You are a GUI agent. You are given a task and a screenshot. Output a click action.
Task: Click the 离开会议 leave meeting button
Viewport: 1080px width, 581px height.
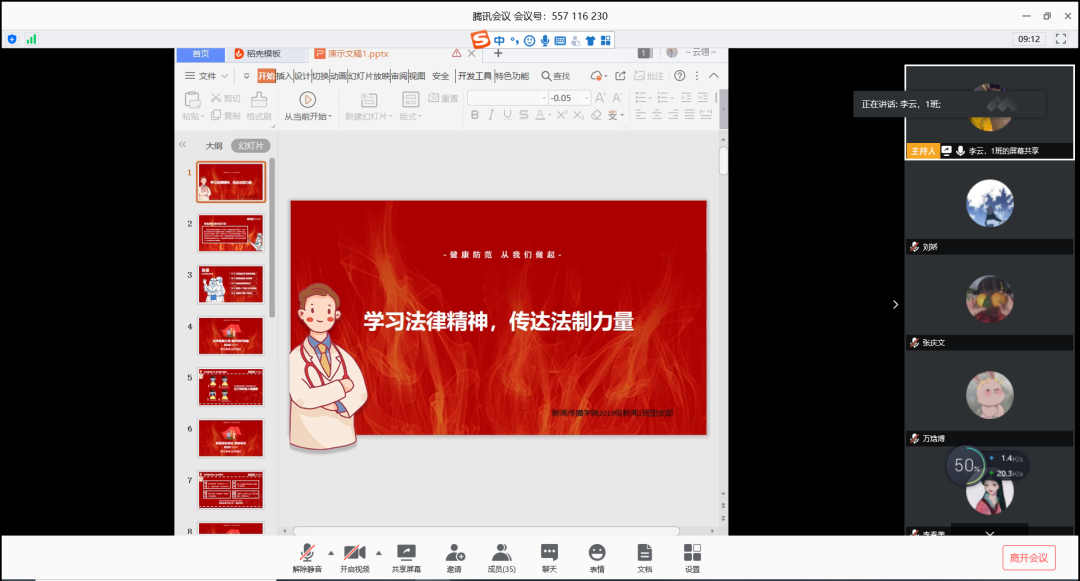[x=1028, y=557]
